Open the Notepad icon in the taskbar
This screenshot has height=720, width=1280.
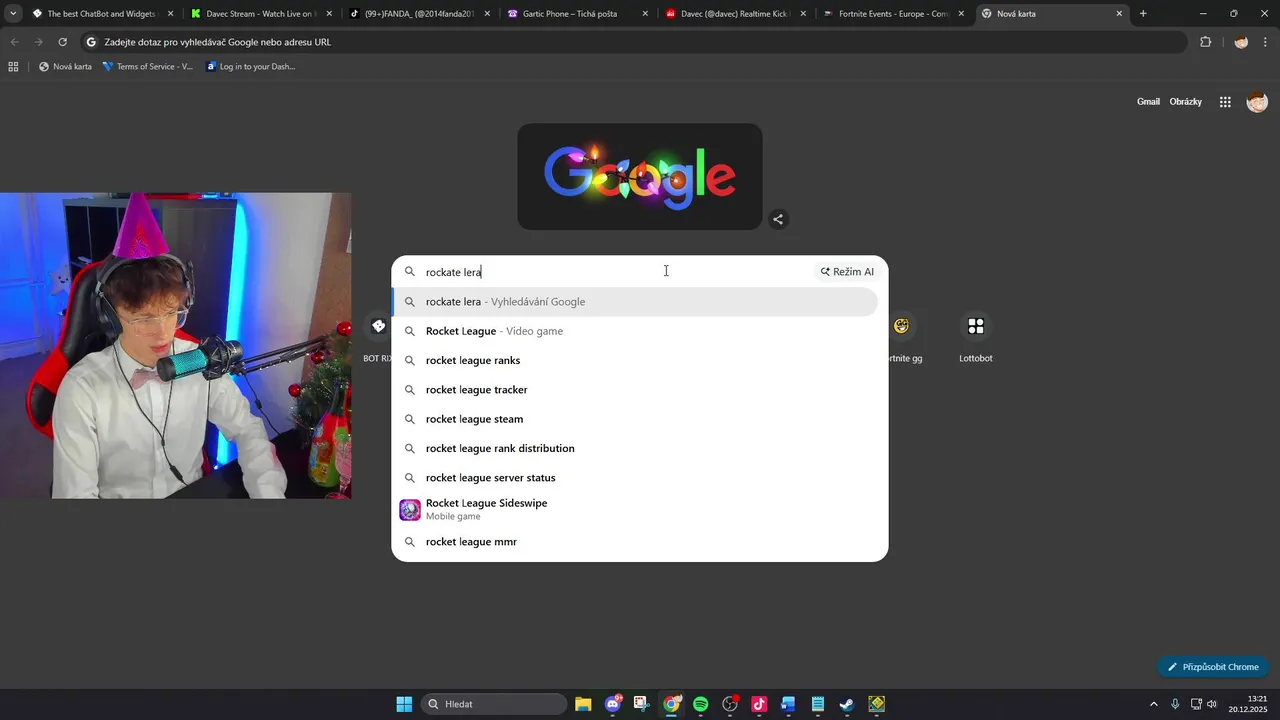tap(818, 704)
